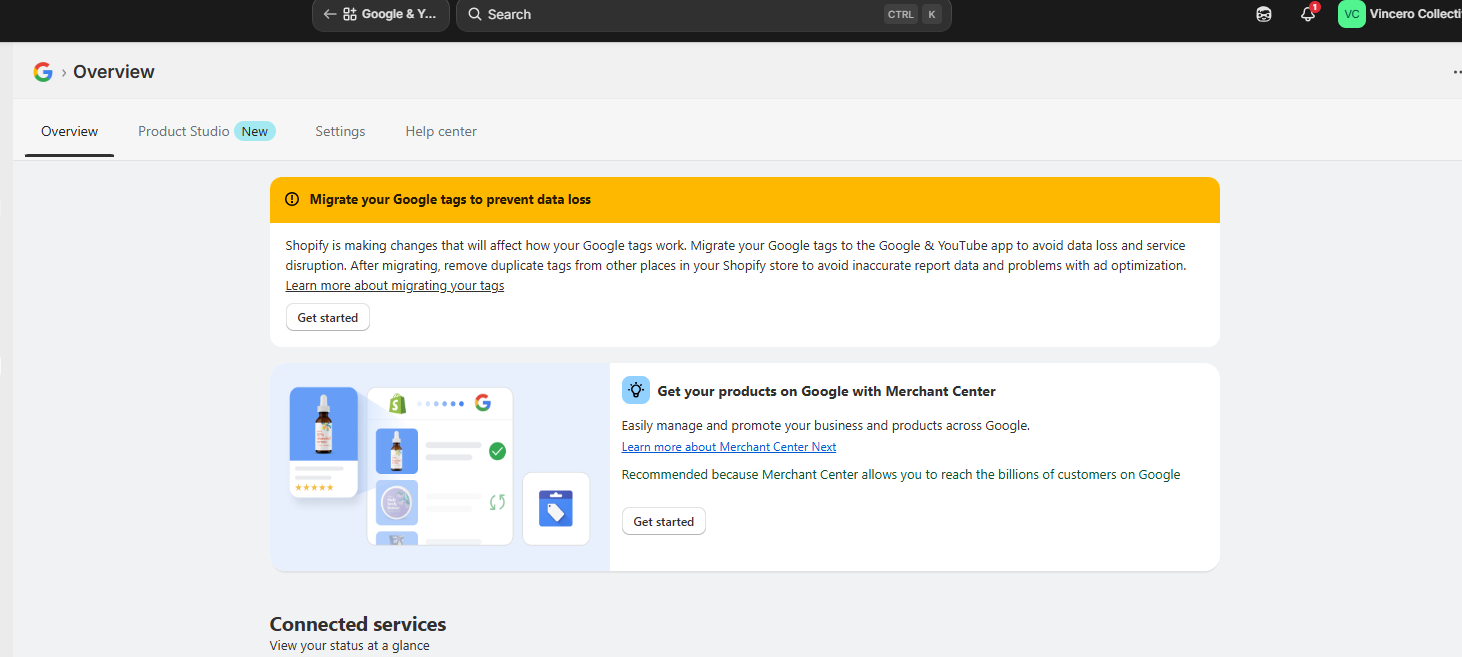Click Get started in the Migrate Google tags banner
This screenshot has width=1462, height=657.
click(328, 318)
